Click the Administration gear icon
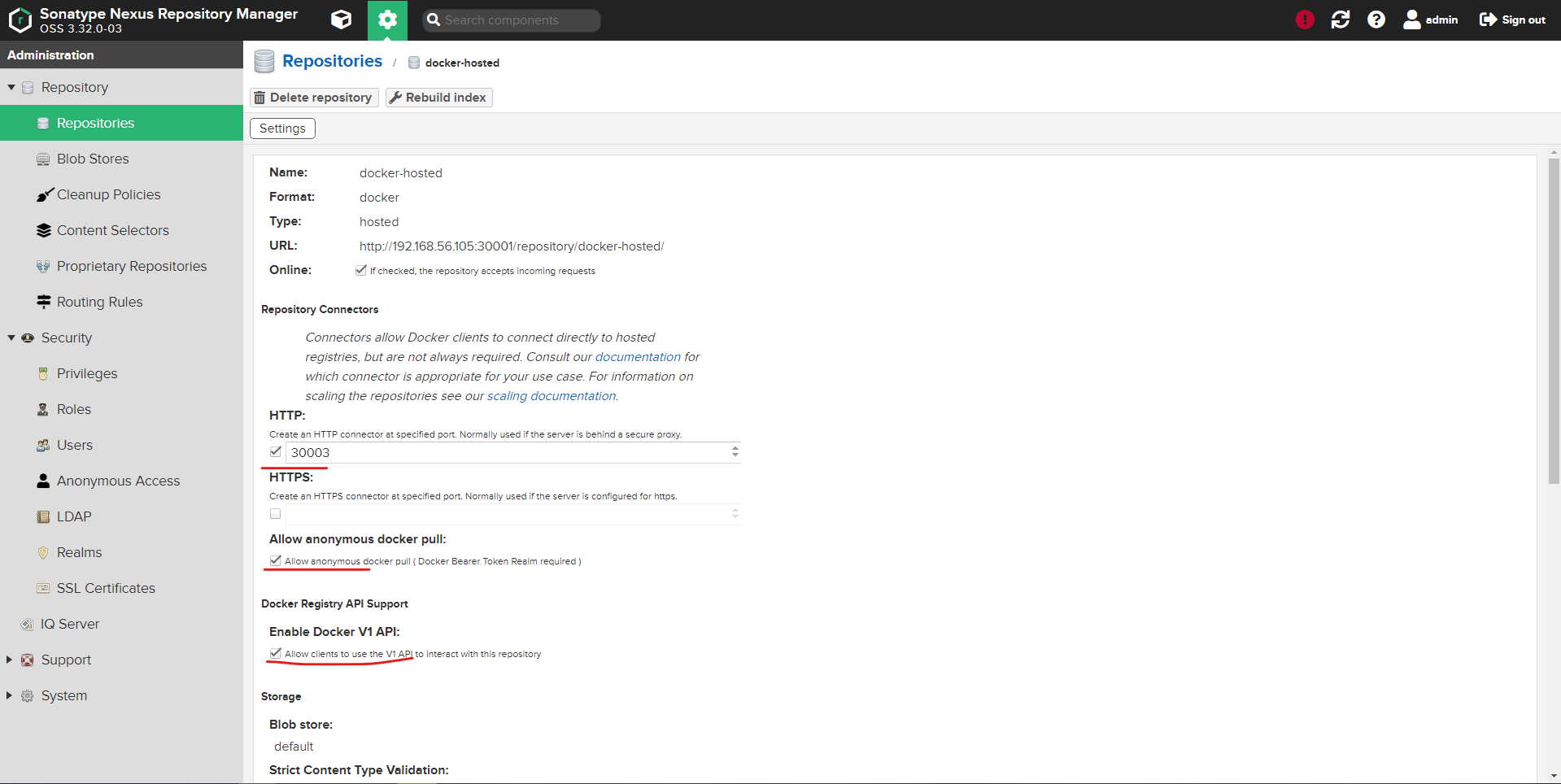1561x784 pixels. (387, 20)
